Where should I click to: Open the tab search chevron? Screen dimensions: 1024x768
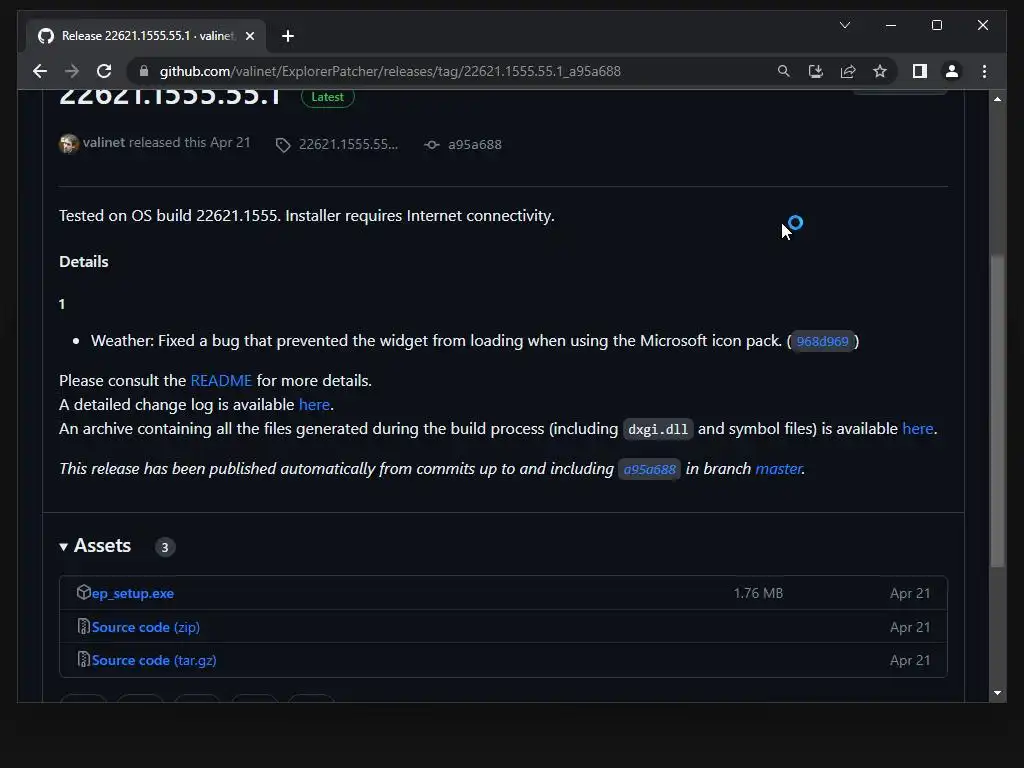tap(844, 25)
